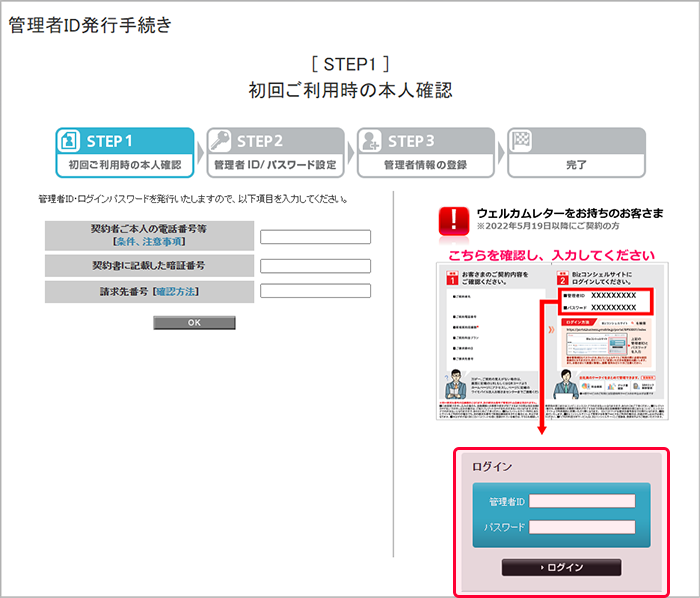Focus the 契約書に記載した暗証番号 input field
Image resolution: width=700 pixels, height=598 pixels.
point(315,266)
